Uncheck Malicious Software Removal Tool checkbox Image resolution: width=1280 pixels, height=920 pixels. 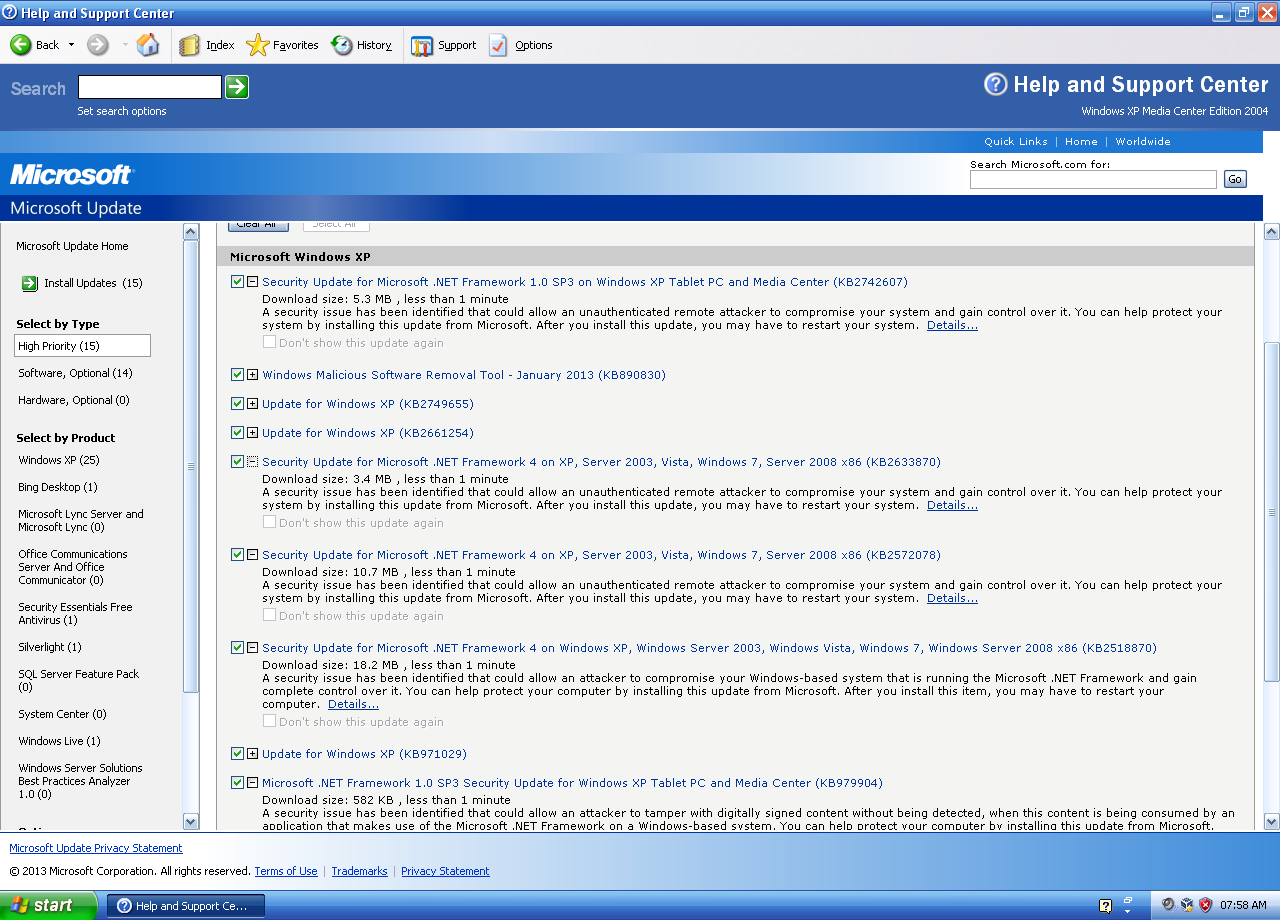point(237,375)
